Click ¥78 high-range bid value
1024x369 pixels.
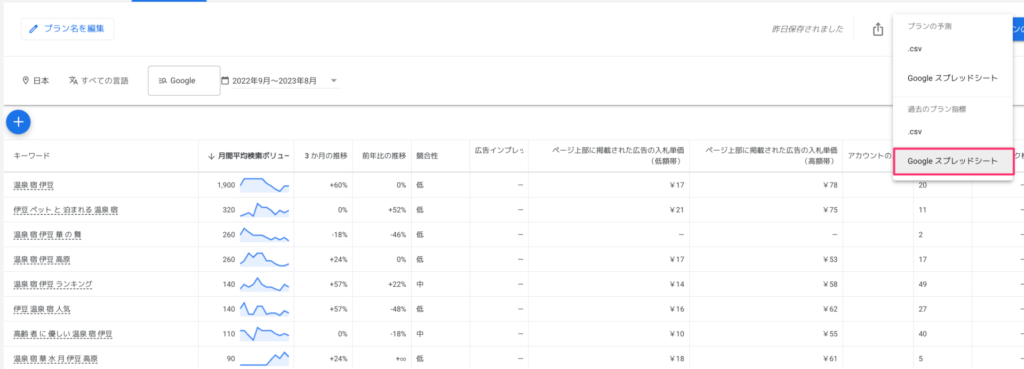[x=830, y=185]
